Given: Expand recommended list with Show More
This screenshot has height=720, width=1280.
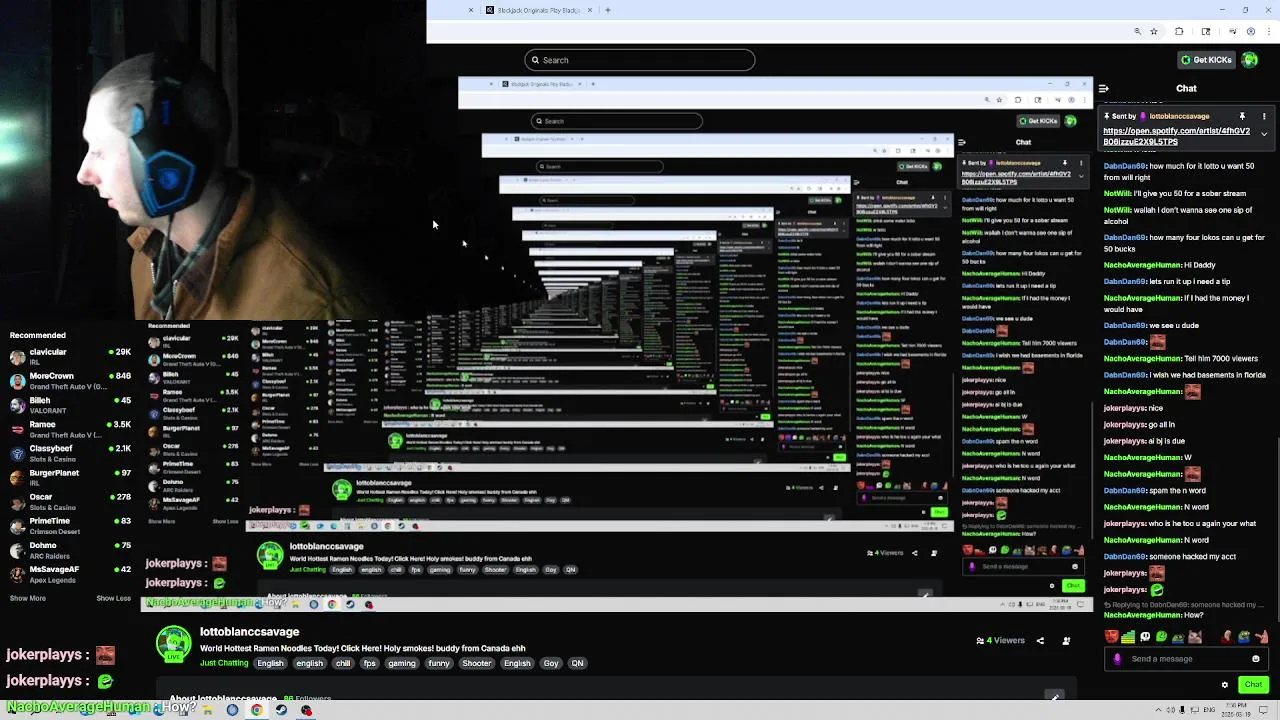Looking at the screenshot, I should [x=28, y=598].
